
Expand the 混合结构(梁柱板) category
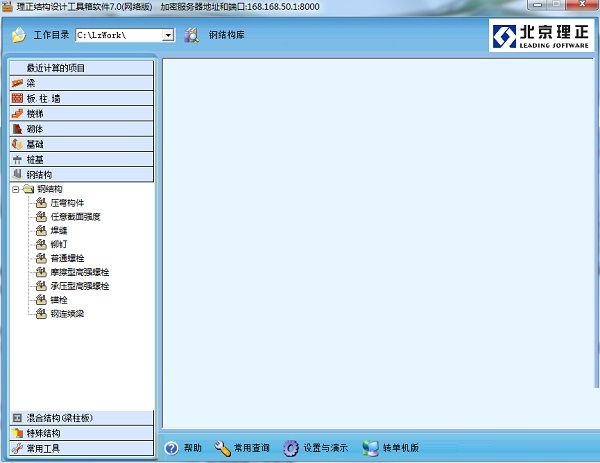(x=82, y=418)
